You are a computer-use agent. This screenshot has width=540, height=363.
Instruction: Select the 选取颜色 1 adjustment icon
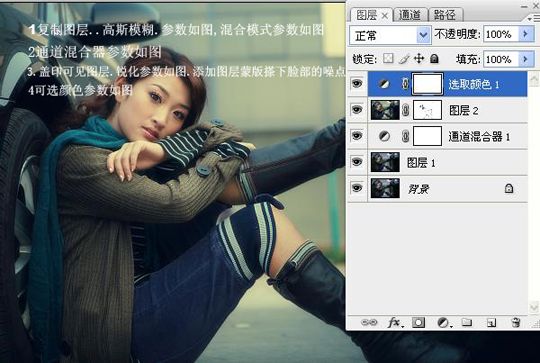click(384, 84)
